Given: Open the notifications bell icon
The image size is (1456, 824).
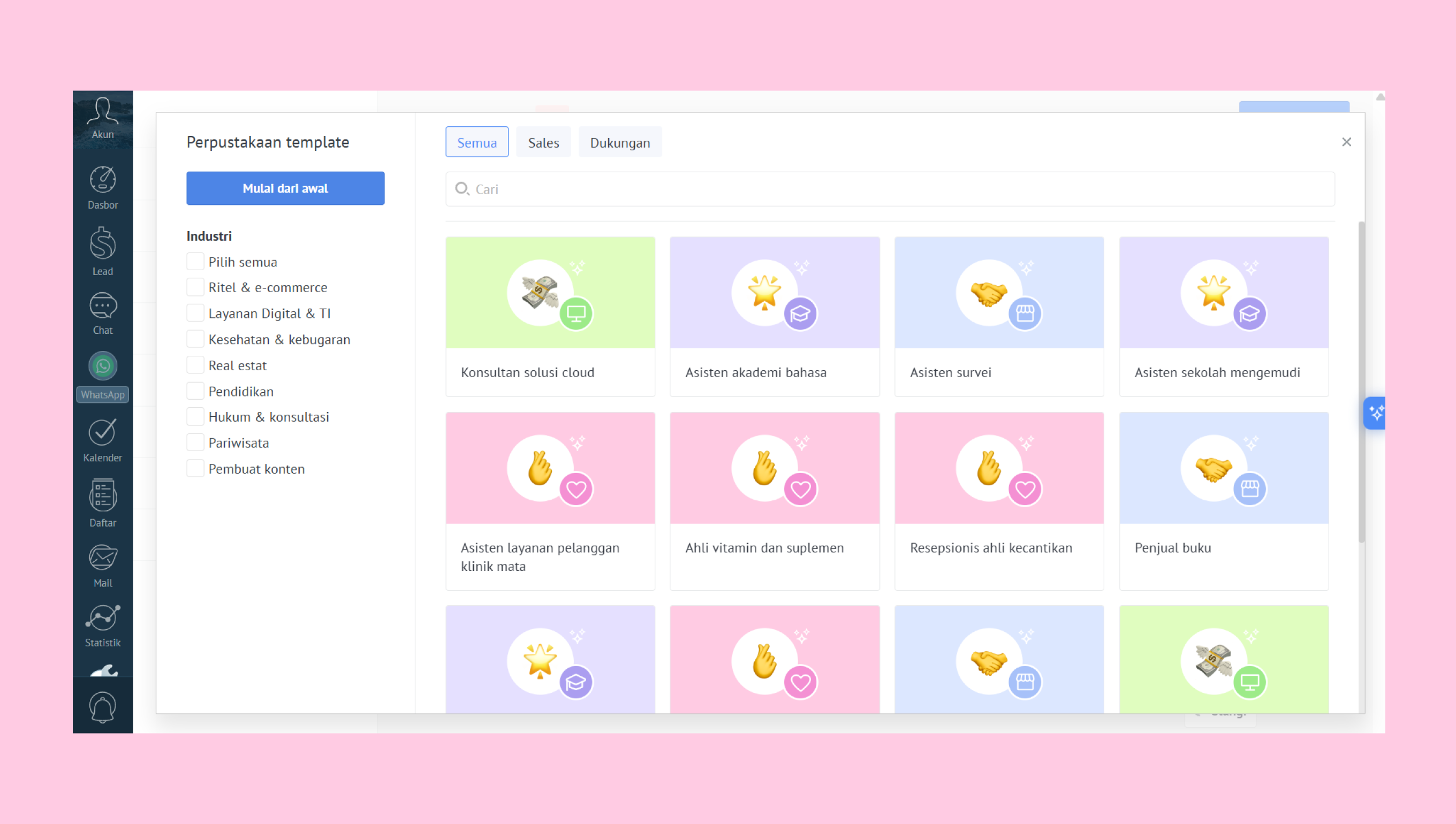Looking at the screenshot, I should (102, 707).
